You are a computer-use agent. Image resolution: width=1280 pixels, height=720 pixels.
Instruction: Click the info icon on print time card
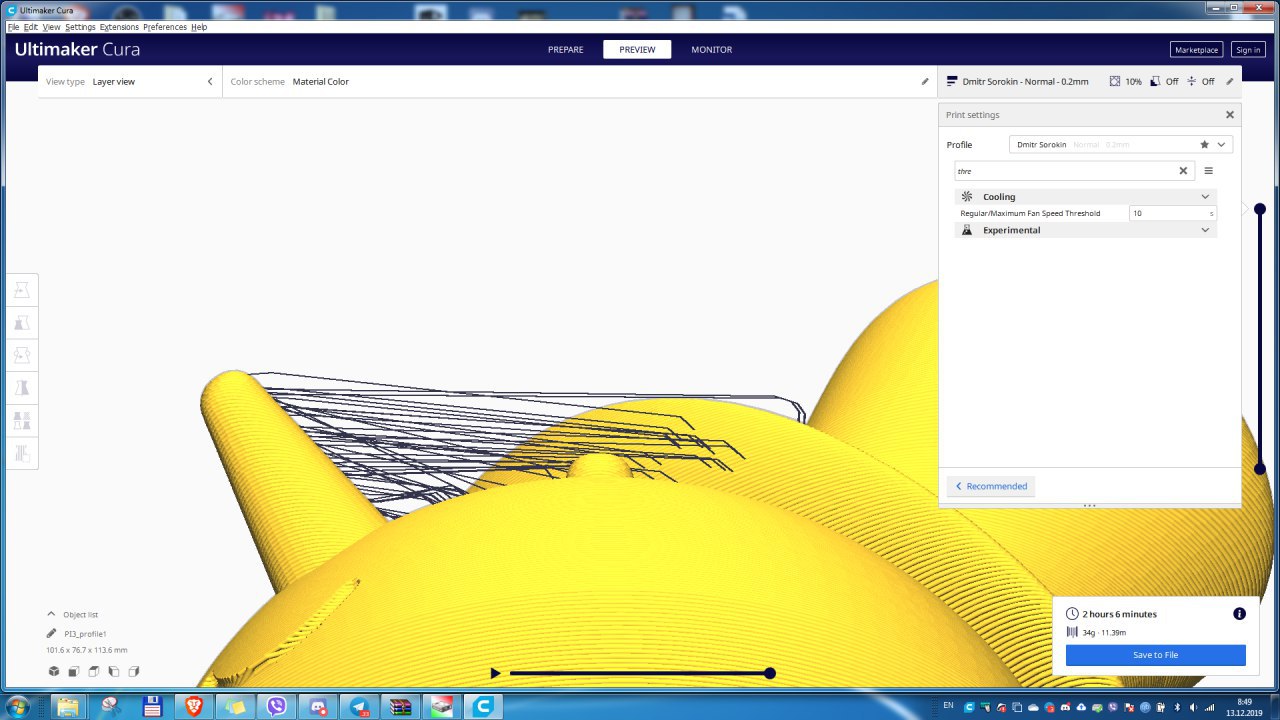1239,613
